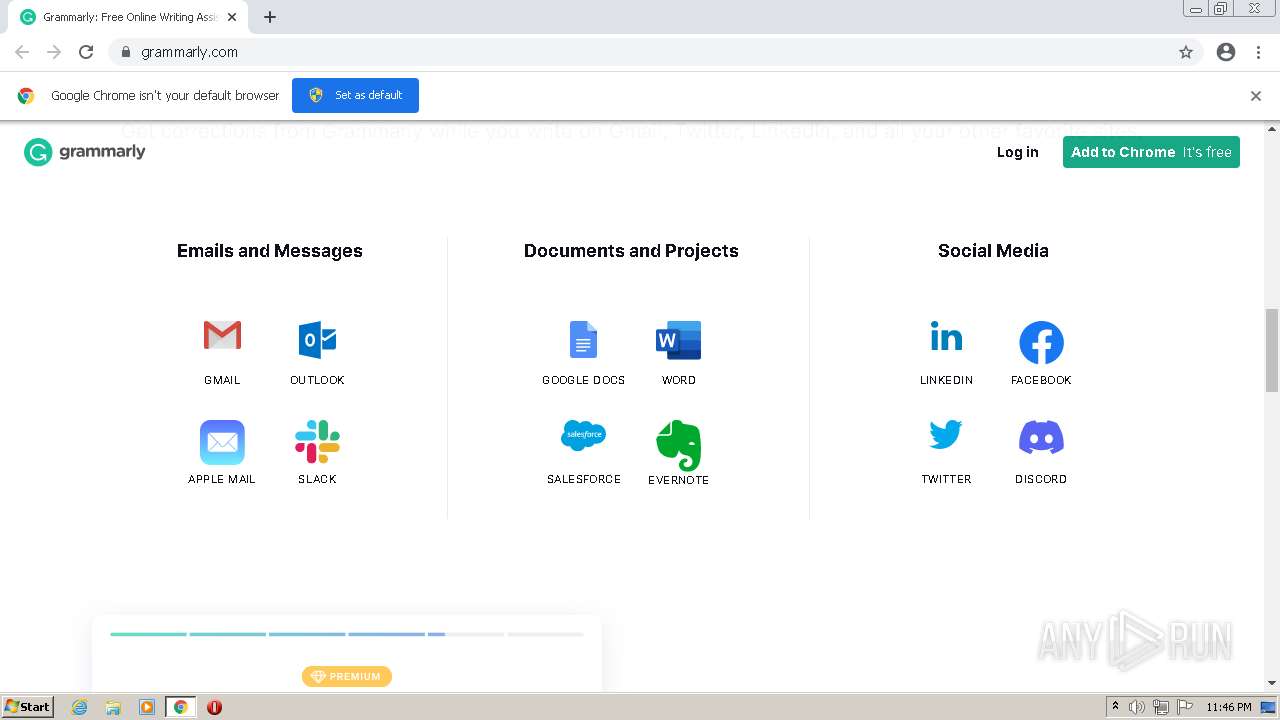Select the Facebook icon
1280x720 pixels.
(x=1041, y=343)
